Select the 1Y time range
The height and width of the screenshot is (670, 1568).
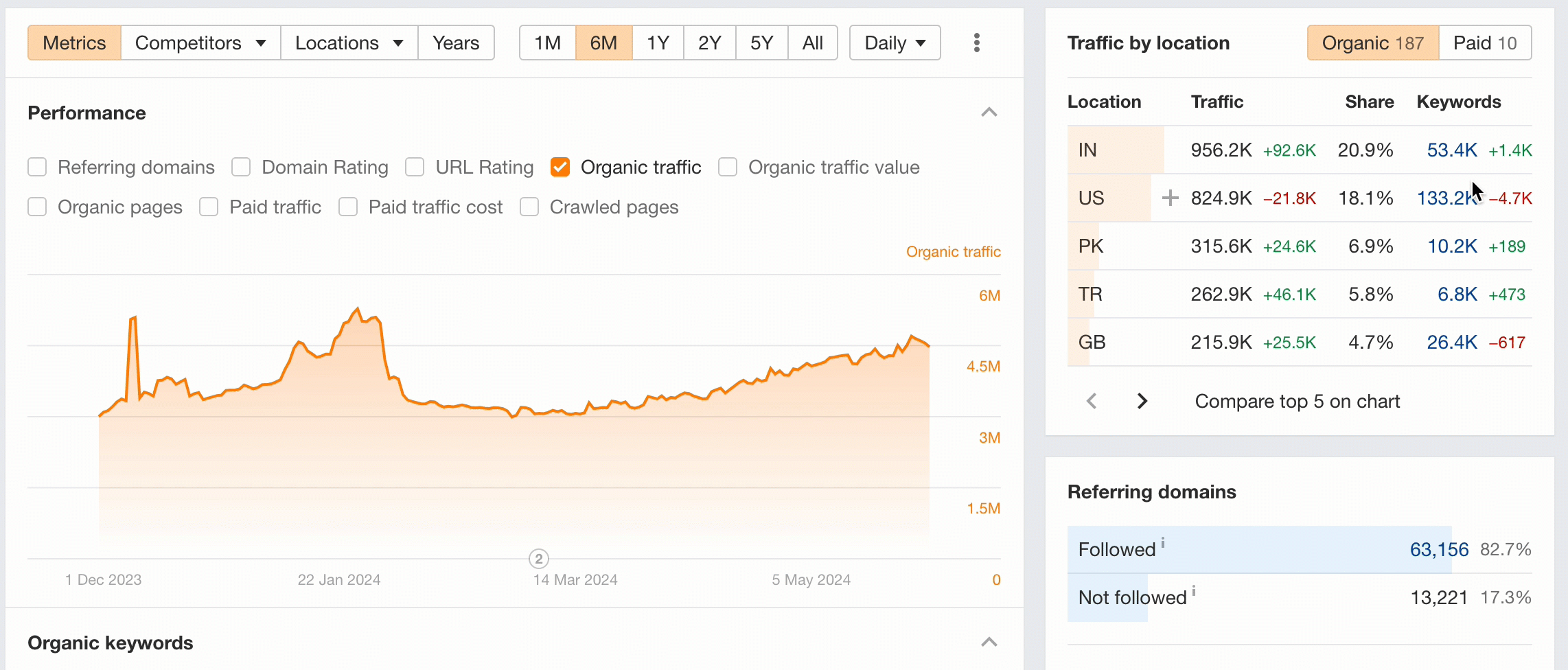tap(657, 43)
